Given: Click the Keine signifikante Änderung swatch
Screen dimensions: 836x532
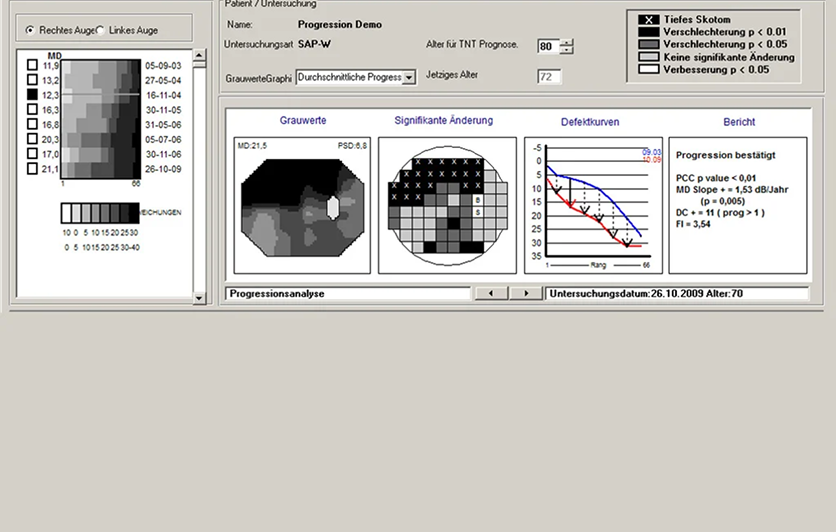Looking at the screenshot, I should pos(648,57).
